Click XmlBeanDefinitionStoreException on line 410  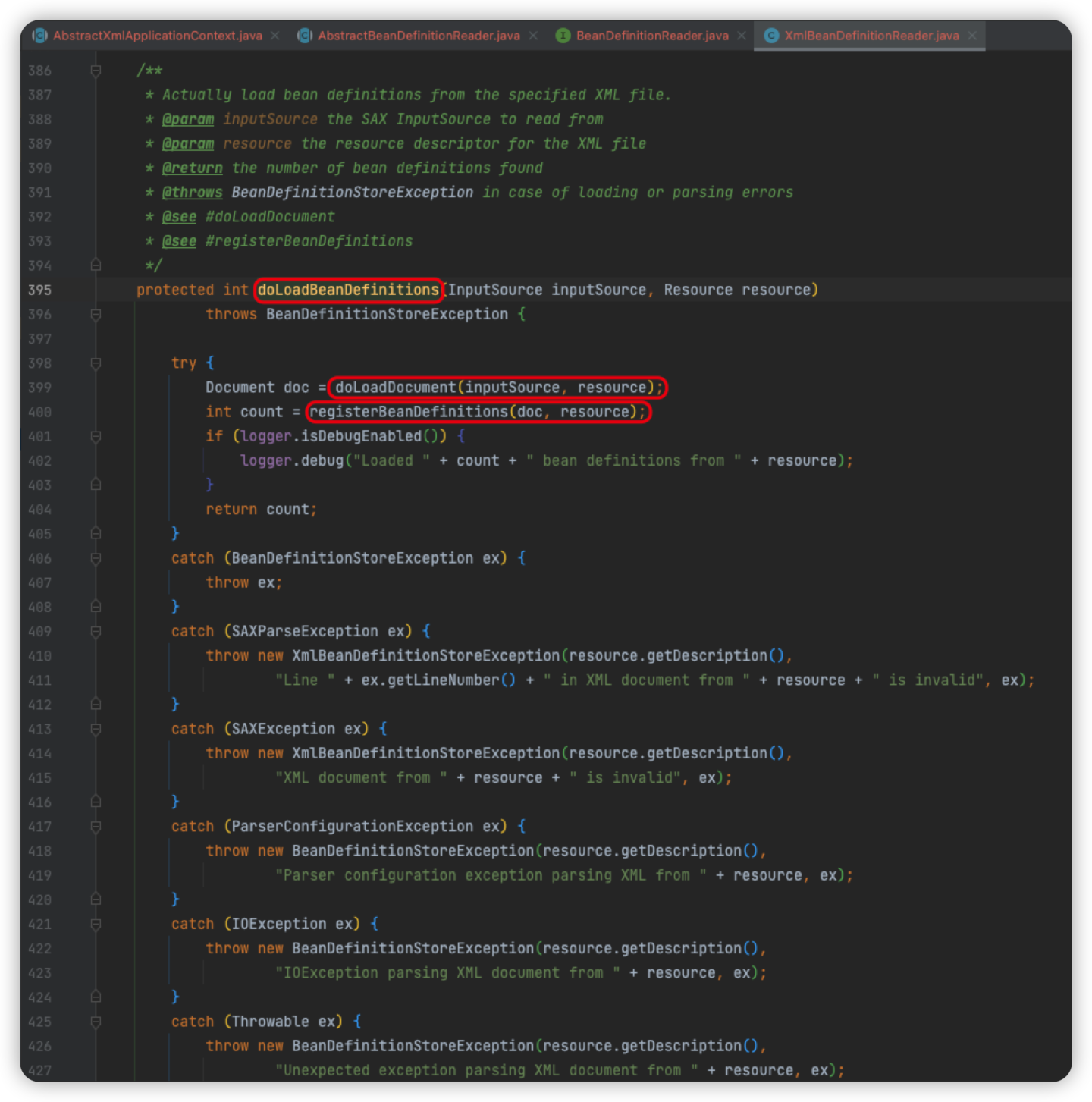(x=426, y=656)
